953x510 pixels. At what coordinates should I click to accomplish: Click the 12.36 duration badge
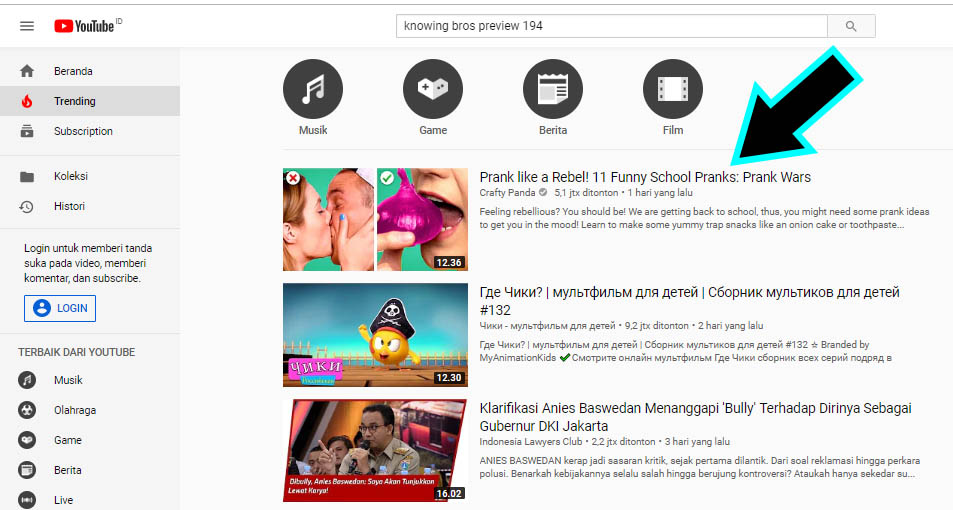tap(449, 263)
